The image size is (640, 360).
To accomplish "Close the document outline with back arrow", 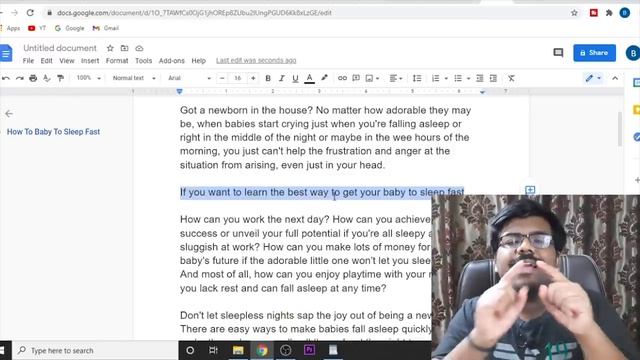I will 9,113.
